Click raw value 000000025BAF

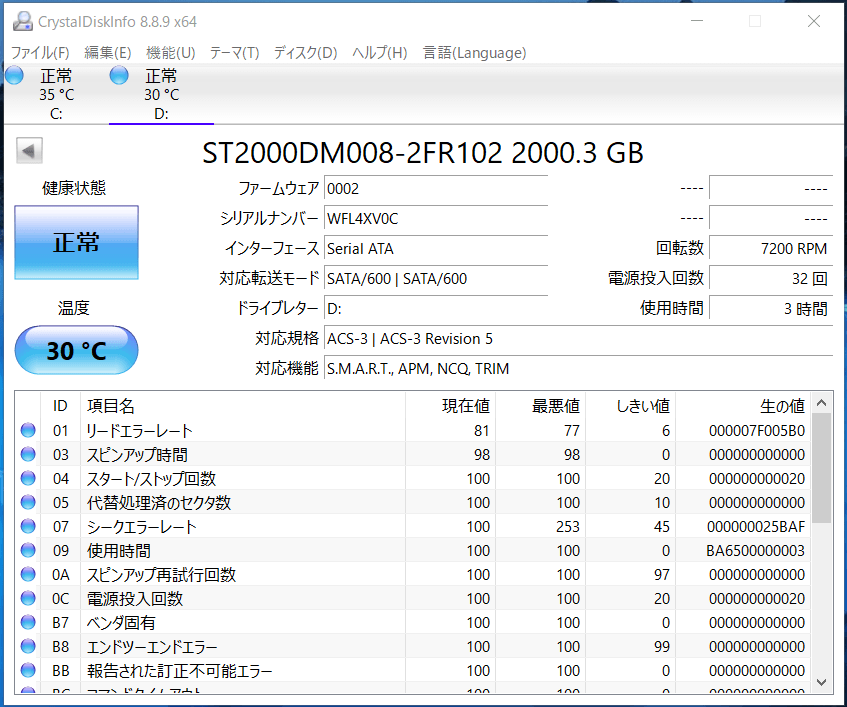click(757, 527)
